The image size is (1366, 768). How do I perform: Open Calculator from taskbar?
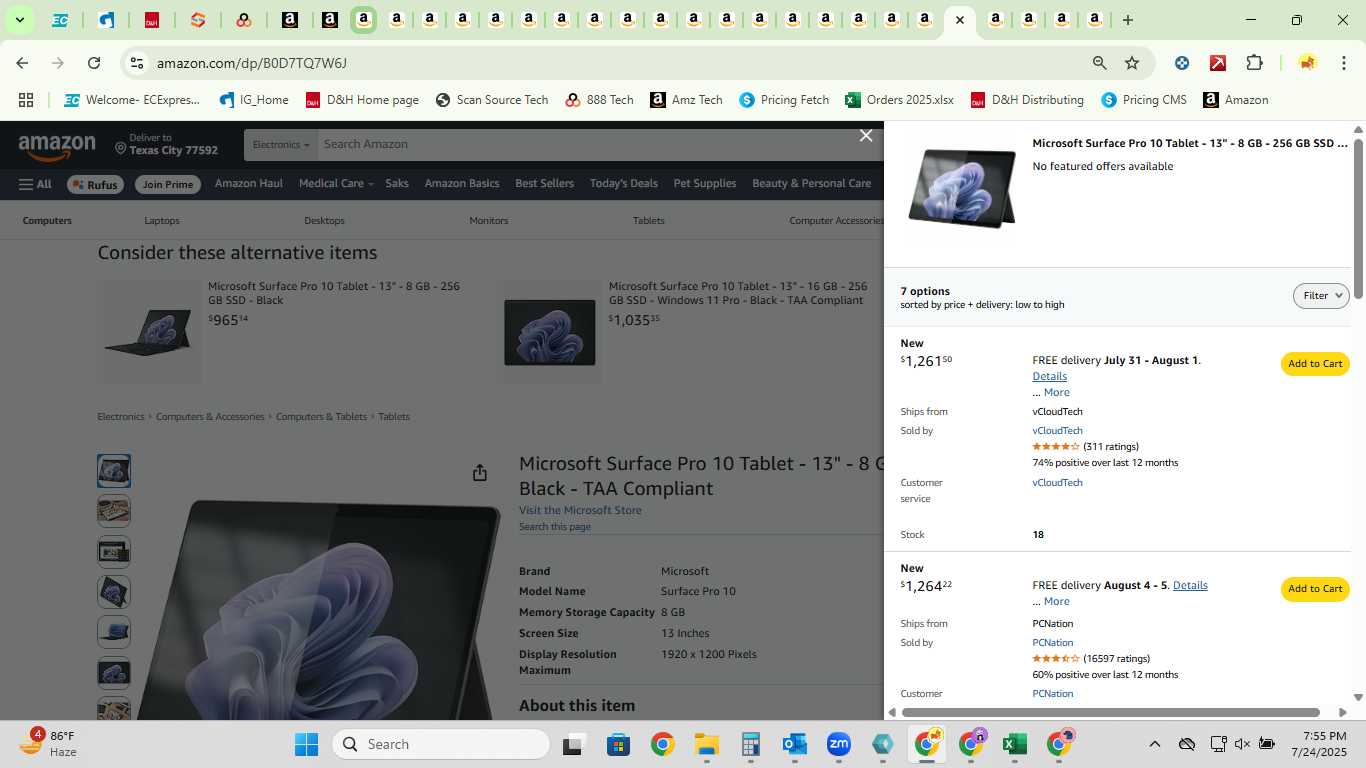tap(751, 744)
